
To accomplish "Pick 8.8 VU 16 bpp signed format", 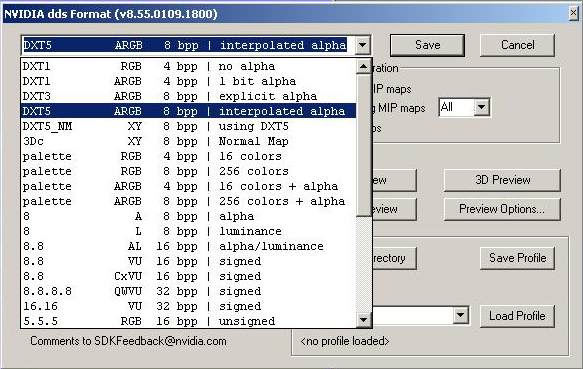I will (x=189, y=261).
